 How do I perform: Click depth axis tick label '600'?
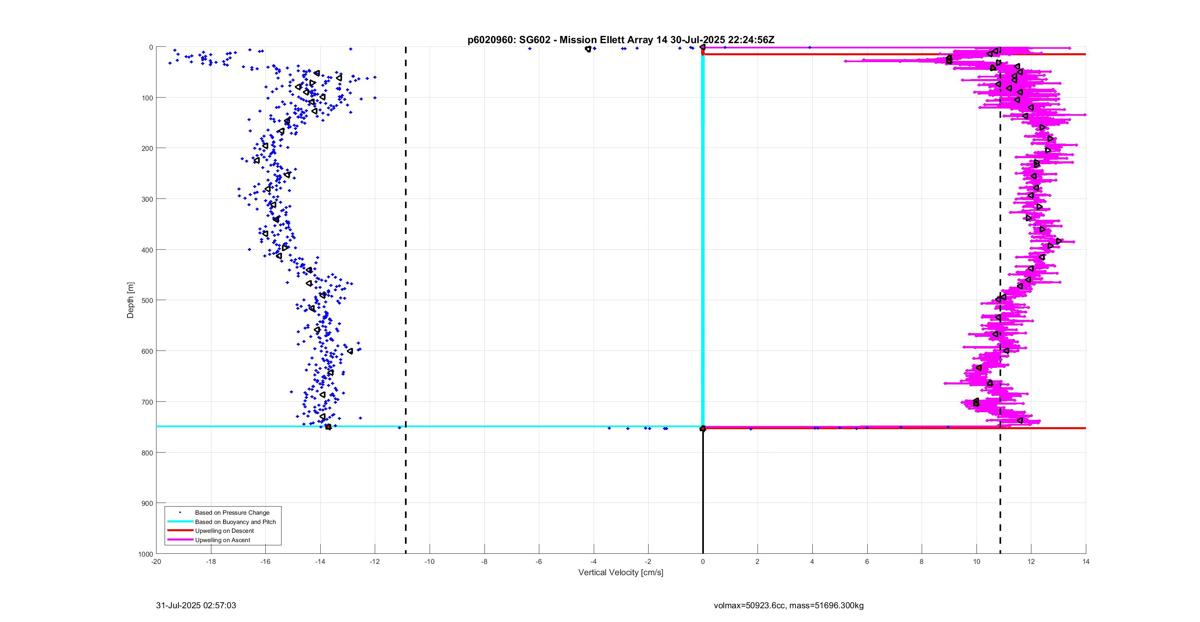coord(147,351)
